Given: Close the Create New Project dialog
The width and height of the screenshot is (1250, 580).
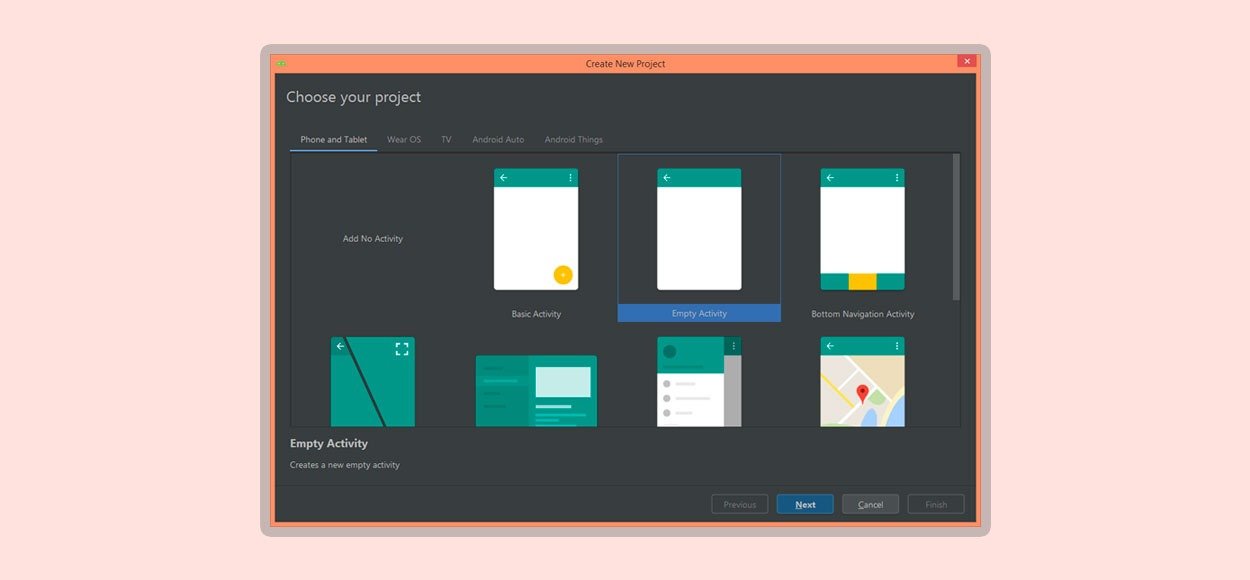Looking at the screenshot, I should [x=966, y=62].
